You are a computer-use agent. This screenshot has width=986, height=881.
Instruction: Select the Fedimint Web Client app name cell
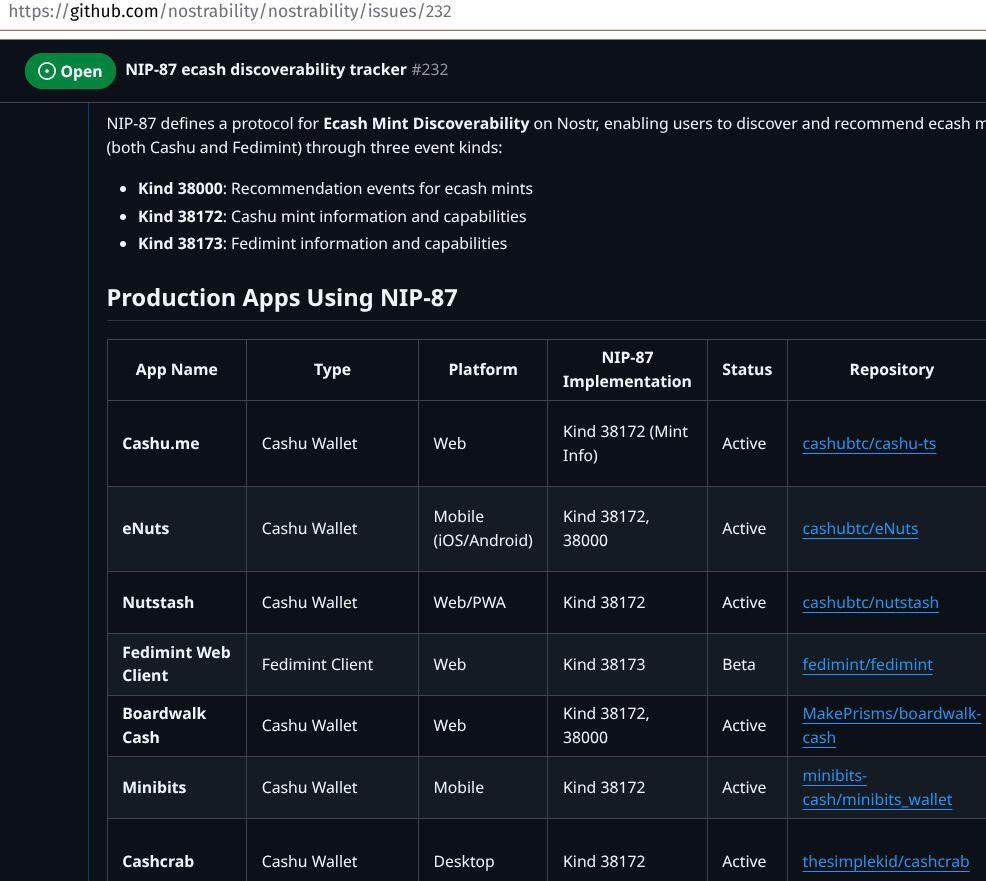(x=177, y=664)
